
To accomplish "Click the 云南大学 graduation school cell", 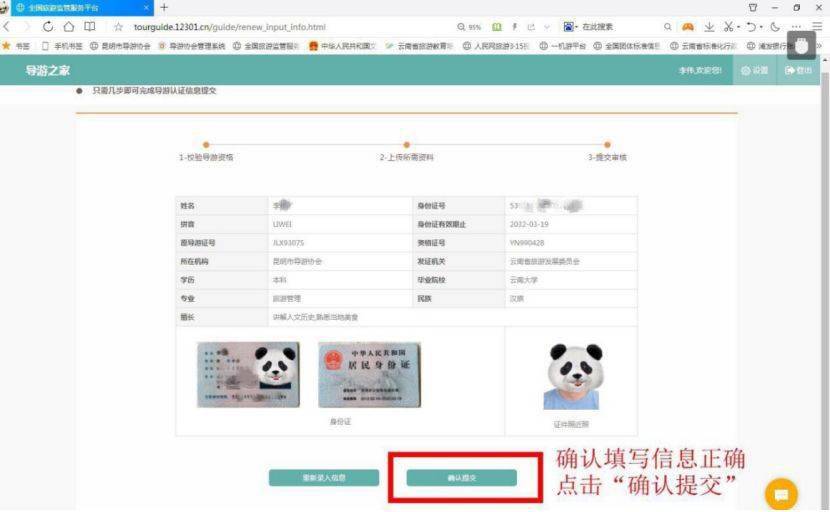I will point(571,280).
